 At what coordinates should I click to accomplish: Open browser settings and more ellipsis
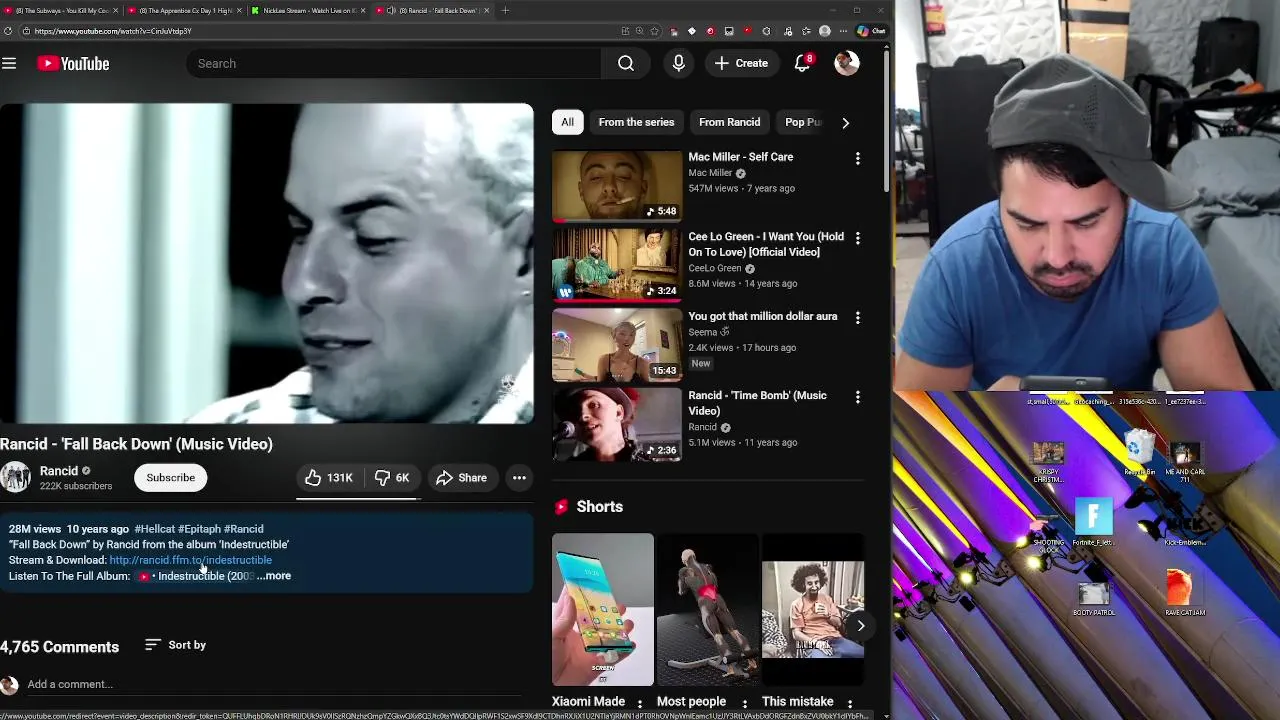[842, 31]
